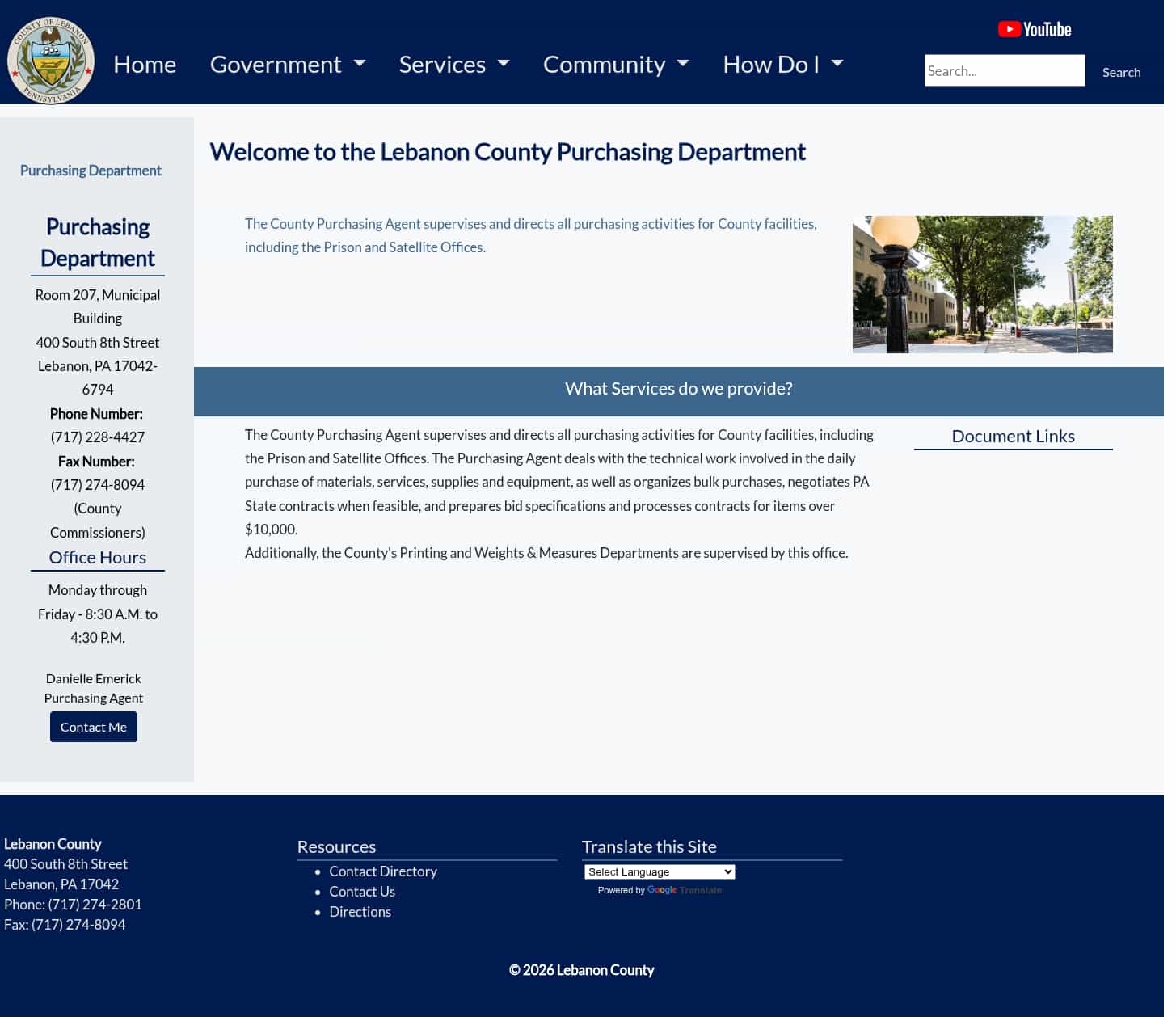Screen dimensions: 1176x1017
Task: Click the street view photo of the courthouse
Action: pyautogui.click(x=982, y=284)
